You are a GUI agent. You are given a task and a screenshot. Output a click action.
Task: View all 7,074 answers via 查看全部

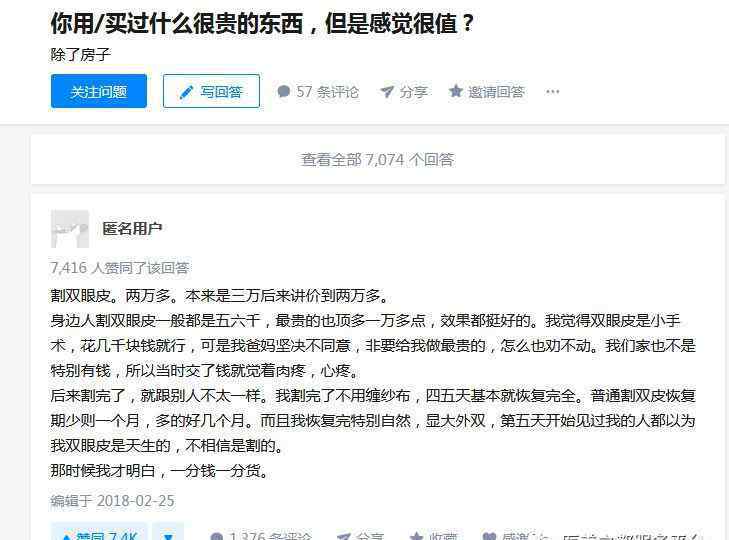click(377, 160)
